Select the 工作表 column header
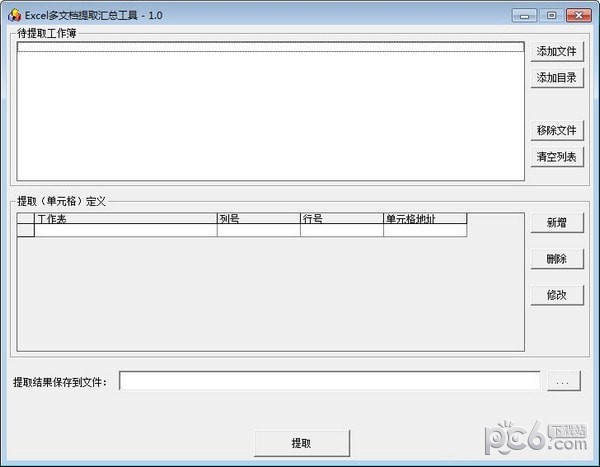 point(125,218)
